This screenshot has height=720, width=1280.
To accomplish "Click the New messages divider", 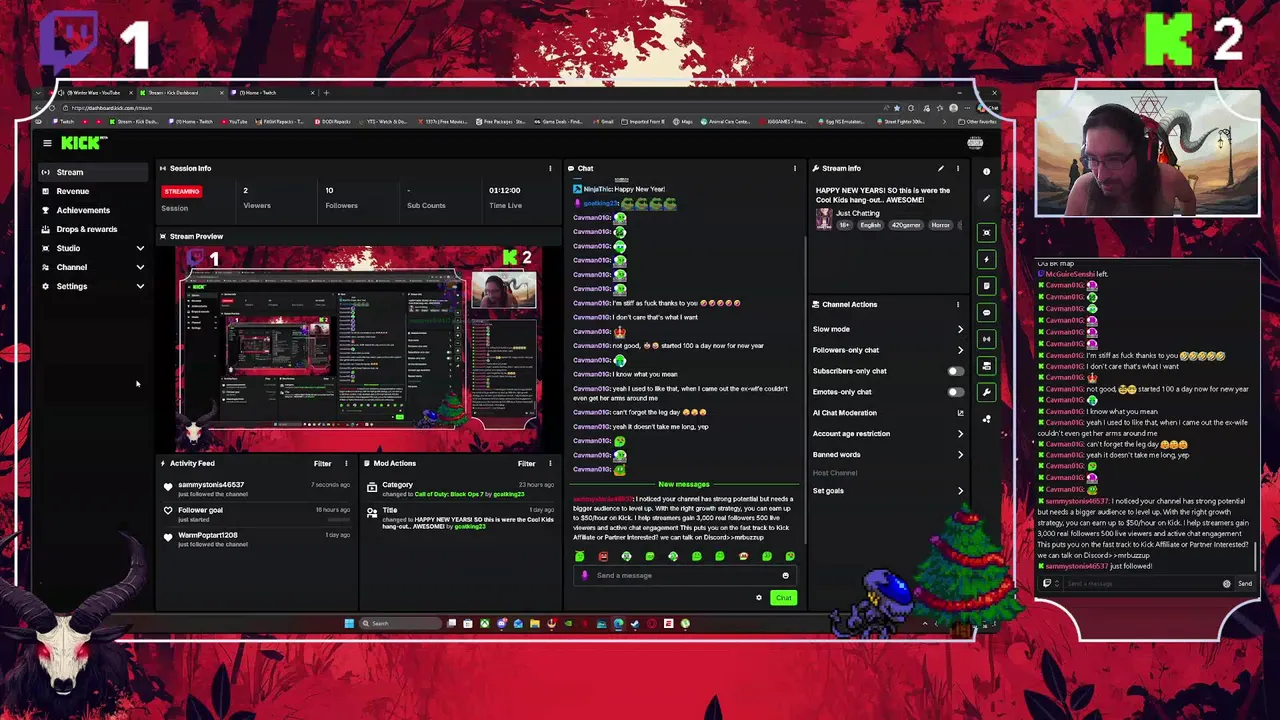I will click(x=684, y=484).
